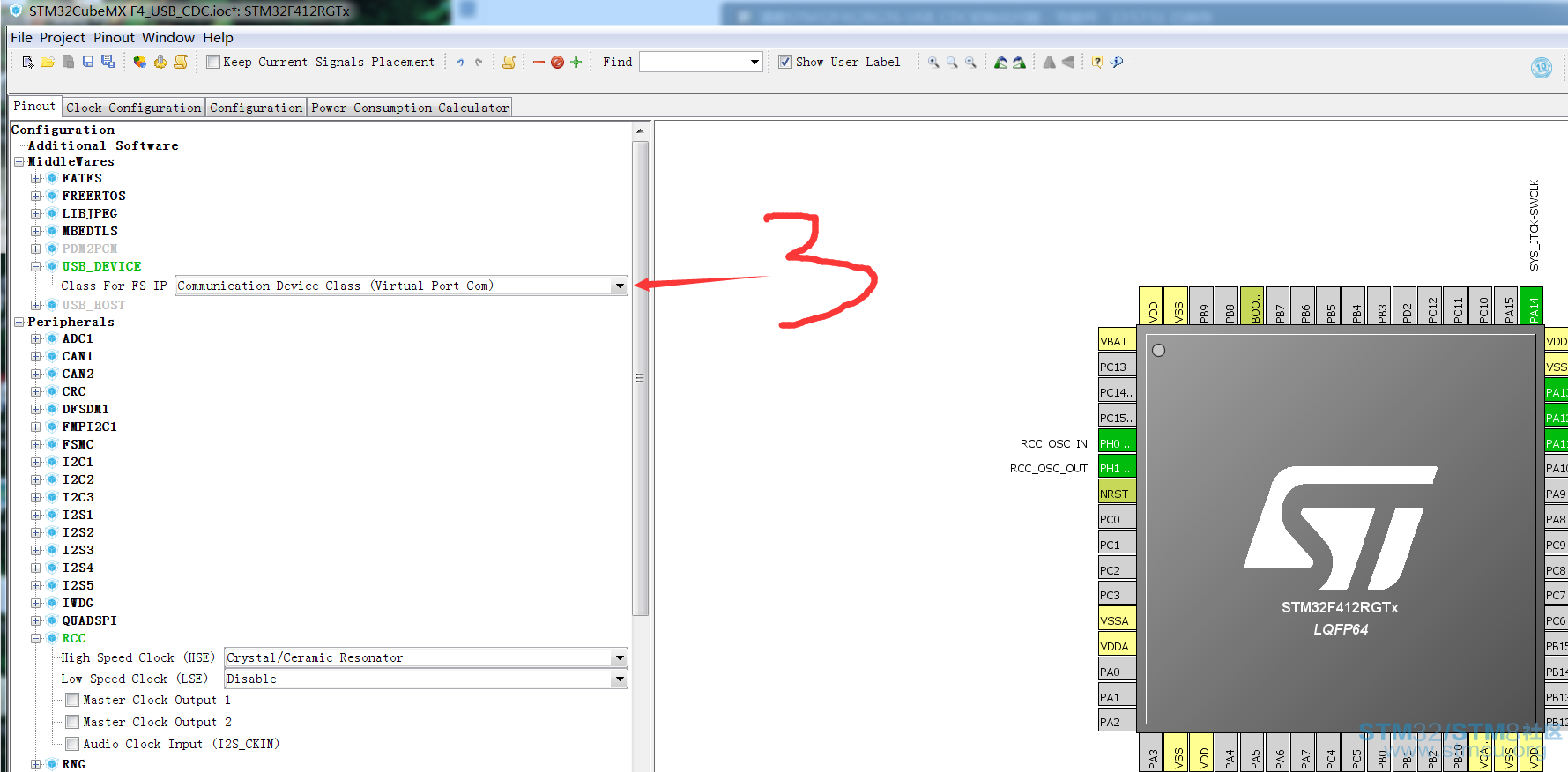1568x772 pixels.
Task: Click the scroll-shaped report icon after gear
Action: (x=181, y=62)
